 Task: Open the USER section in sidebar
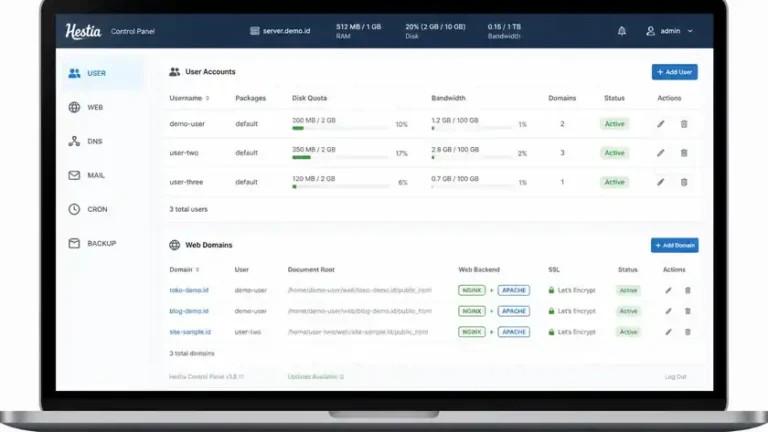tap(103, 73)
